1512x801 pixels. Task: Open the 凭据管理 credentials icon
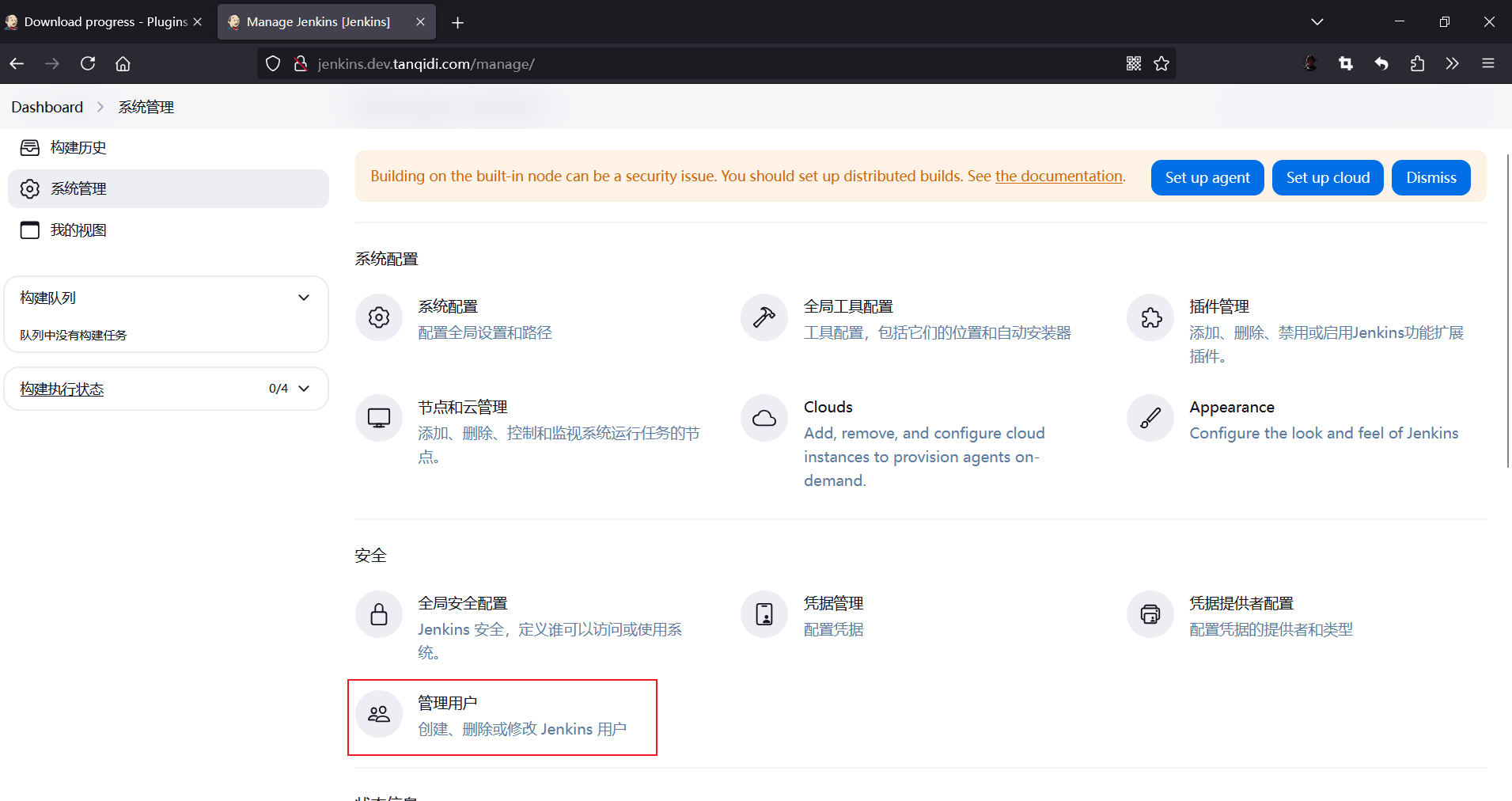coord(764,614)
